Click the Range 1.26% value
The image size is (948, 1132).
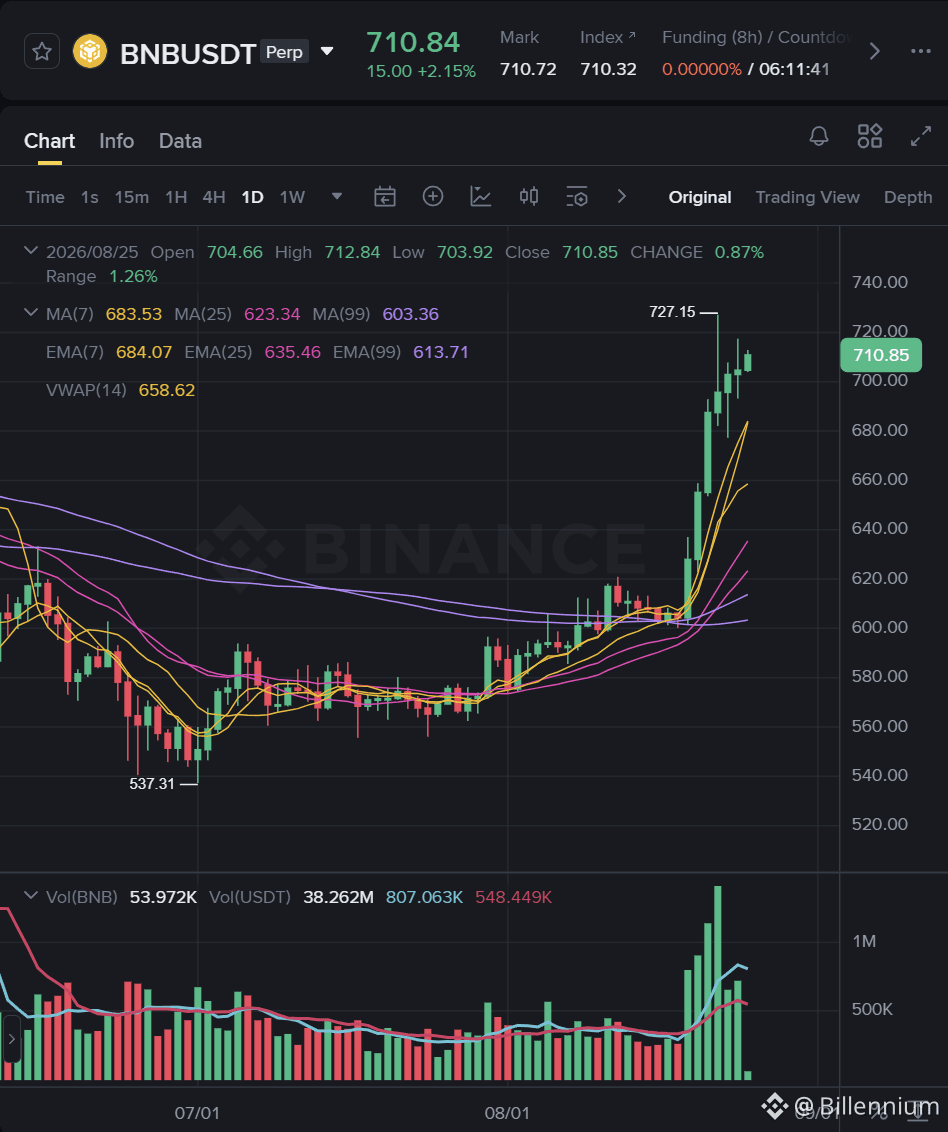(x=133, y=277)
